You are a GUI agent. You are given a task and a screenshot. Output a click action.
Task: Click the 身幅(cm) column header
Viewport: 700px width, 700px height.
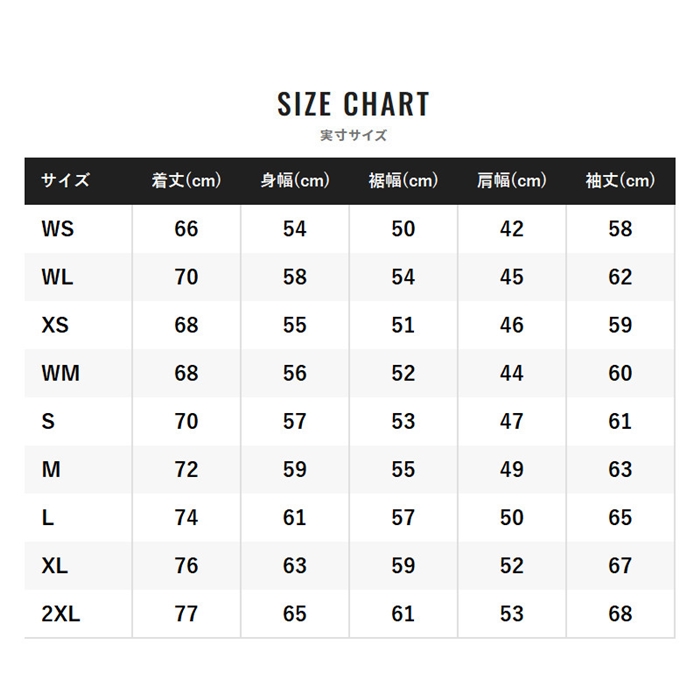click(x=295, y=181)
